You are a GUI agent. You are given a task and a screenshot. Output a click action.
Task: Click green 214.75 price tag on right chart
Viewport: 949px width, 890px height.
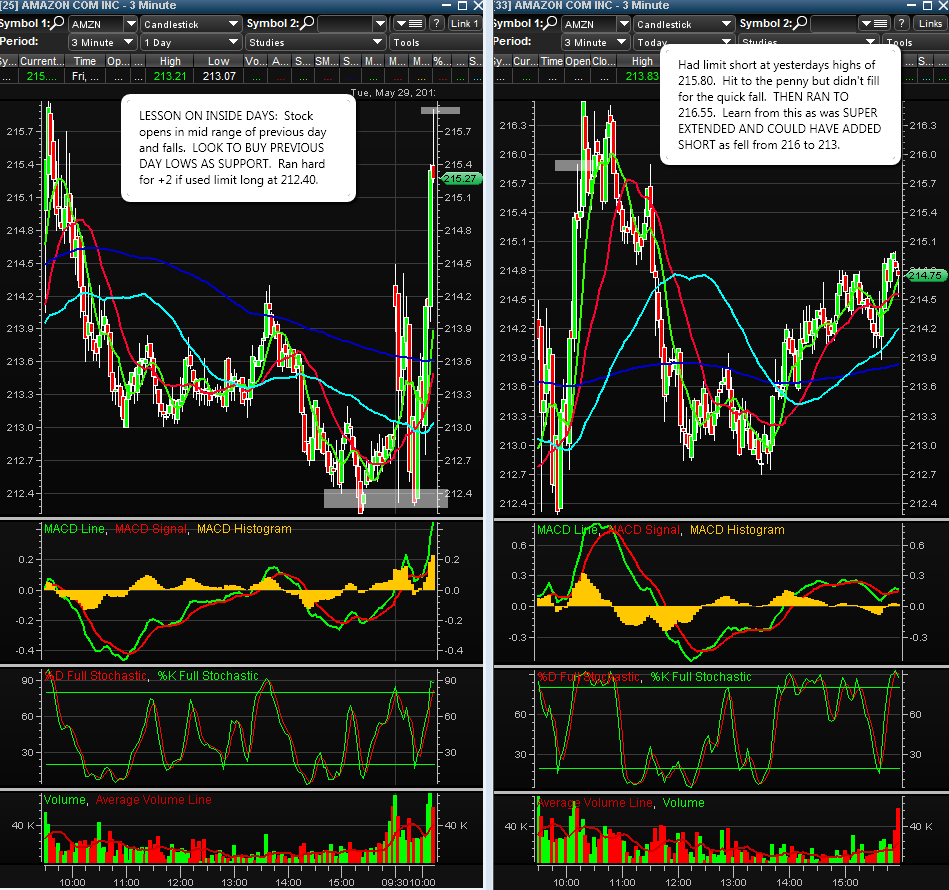pos(925,275)
